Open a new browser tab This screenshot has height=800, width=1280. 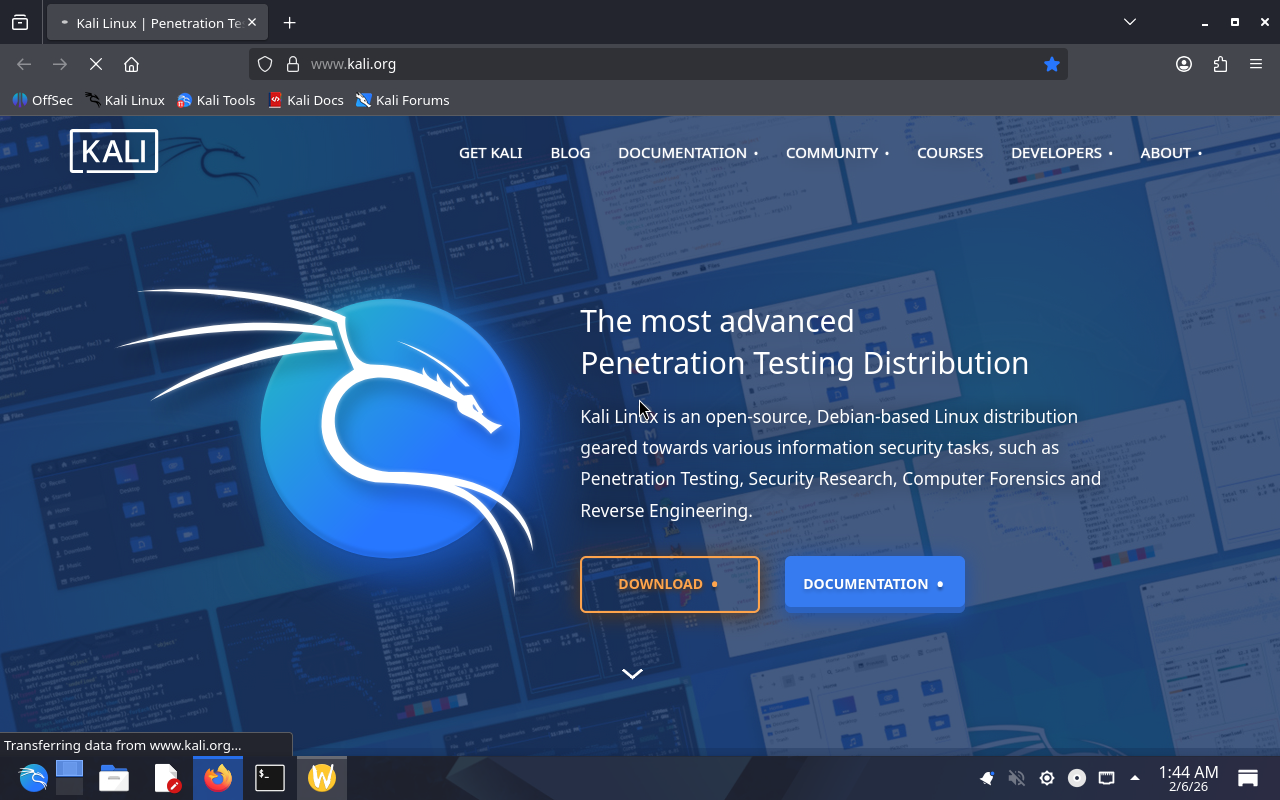289,23
